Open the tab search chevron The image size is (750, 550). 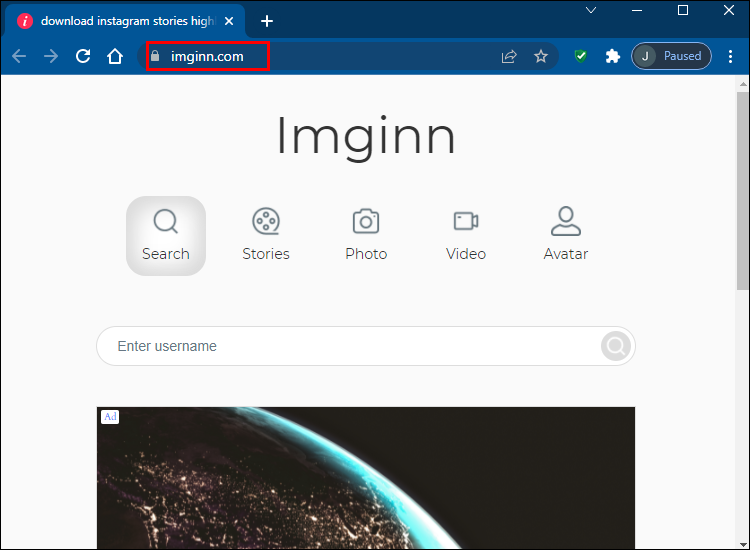tap(591, 10)
